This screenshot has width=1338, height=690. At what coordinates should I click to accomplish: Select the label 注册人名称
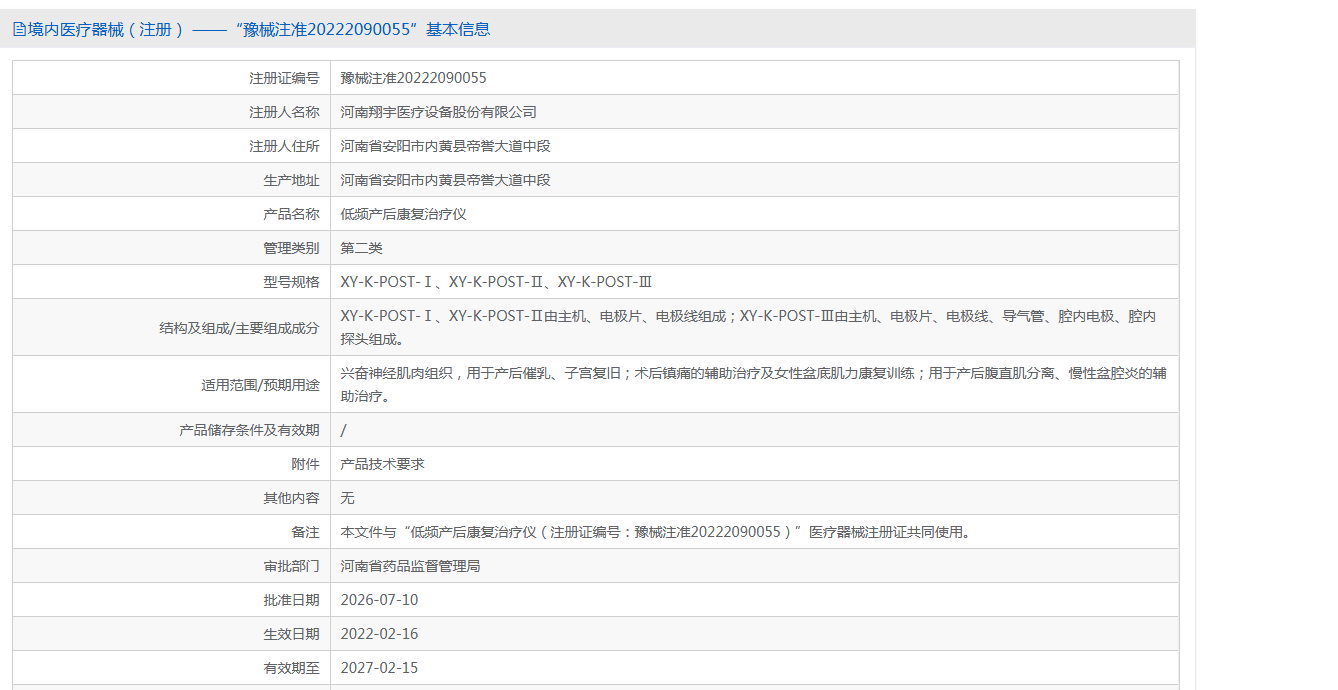coord(284,112)
